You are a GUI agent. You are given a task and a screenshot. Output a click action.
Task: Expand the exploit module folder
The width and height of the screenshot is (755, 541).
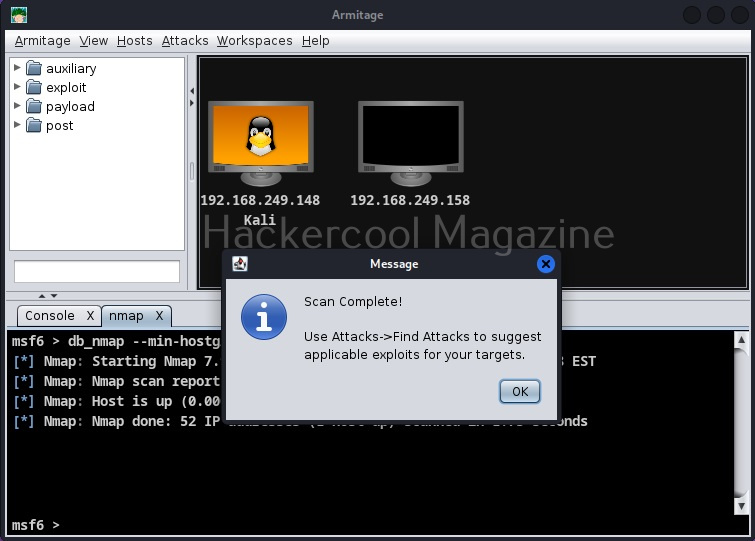pos(17,87)
